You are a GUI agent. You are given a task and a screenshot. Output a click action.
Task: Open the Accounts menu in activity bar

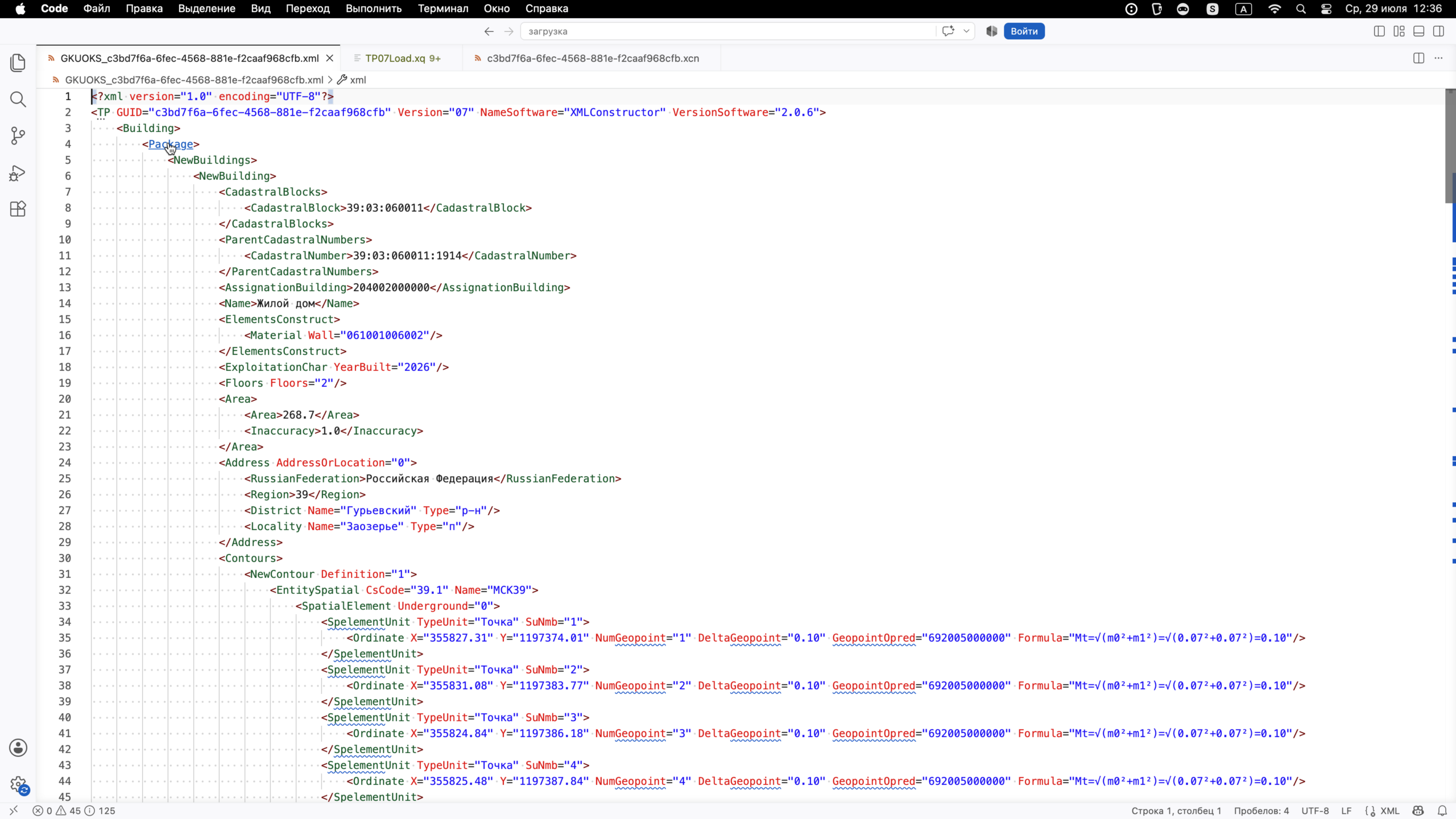click(x=18, y=748)
